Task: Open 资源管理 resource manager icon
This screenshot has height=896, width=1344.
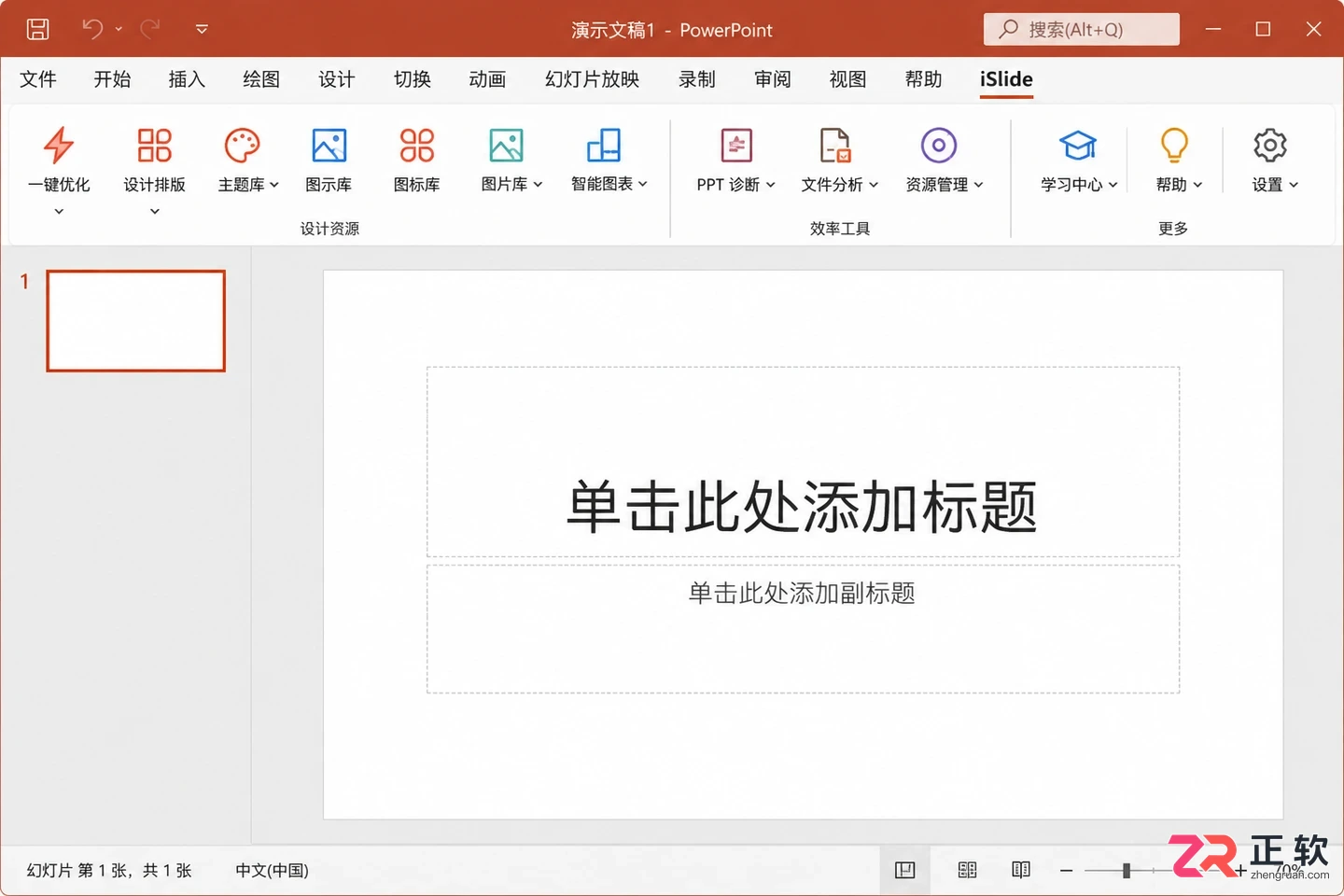Action: [939, 146]
